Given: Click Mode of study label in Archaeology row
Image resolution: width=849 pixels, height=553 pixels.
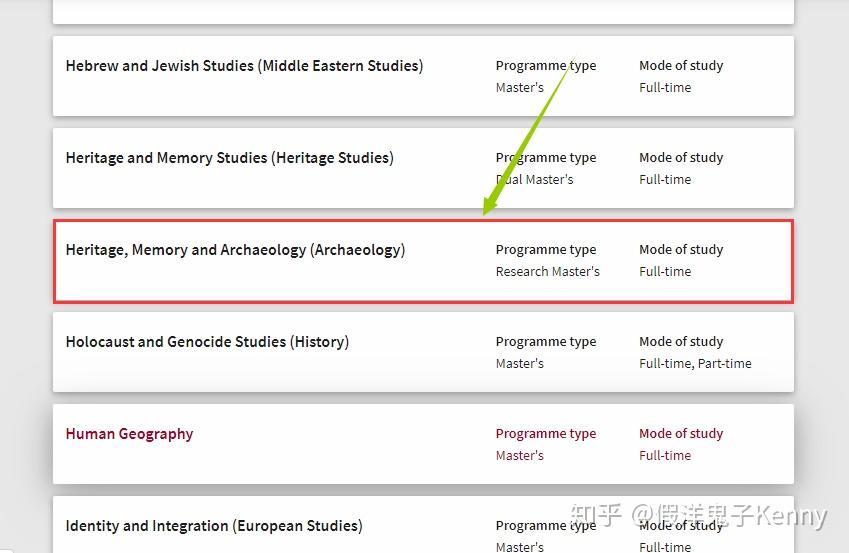Looking at the screenshot, I should pyautogui.click(x=680, y=250).
